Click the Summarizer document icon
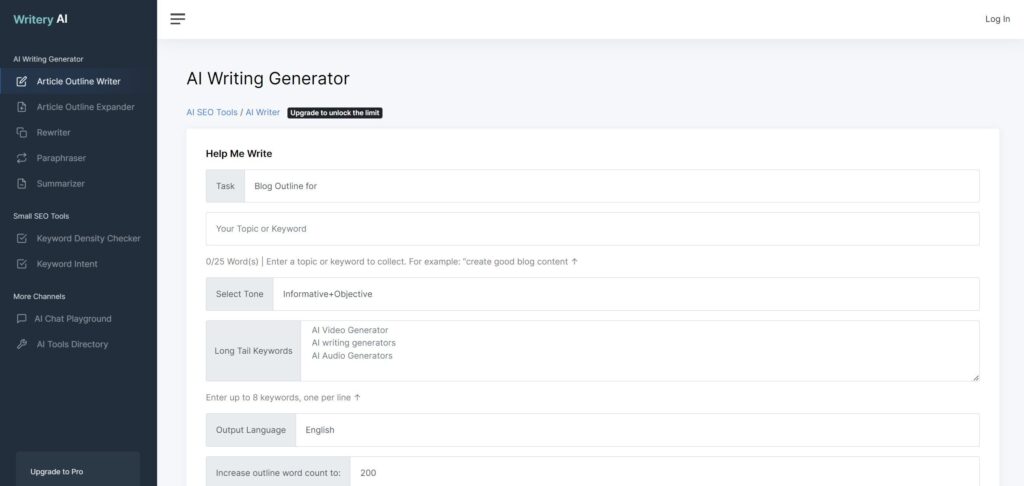The height and width of the screenshot is (486, 1024). (x=22, y=184)
